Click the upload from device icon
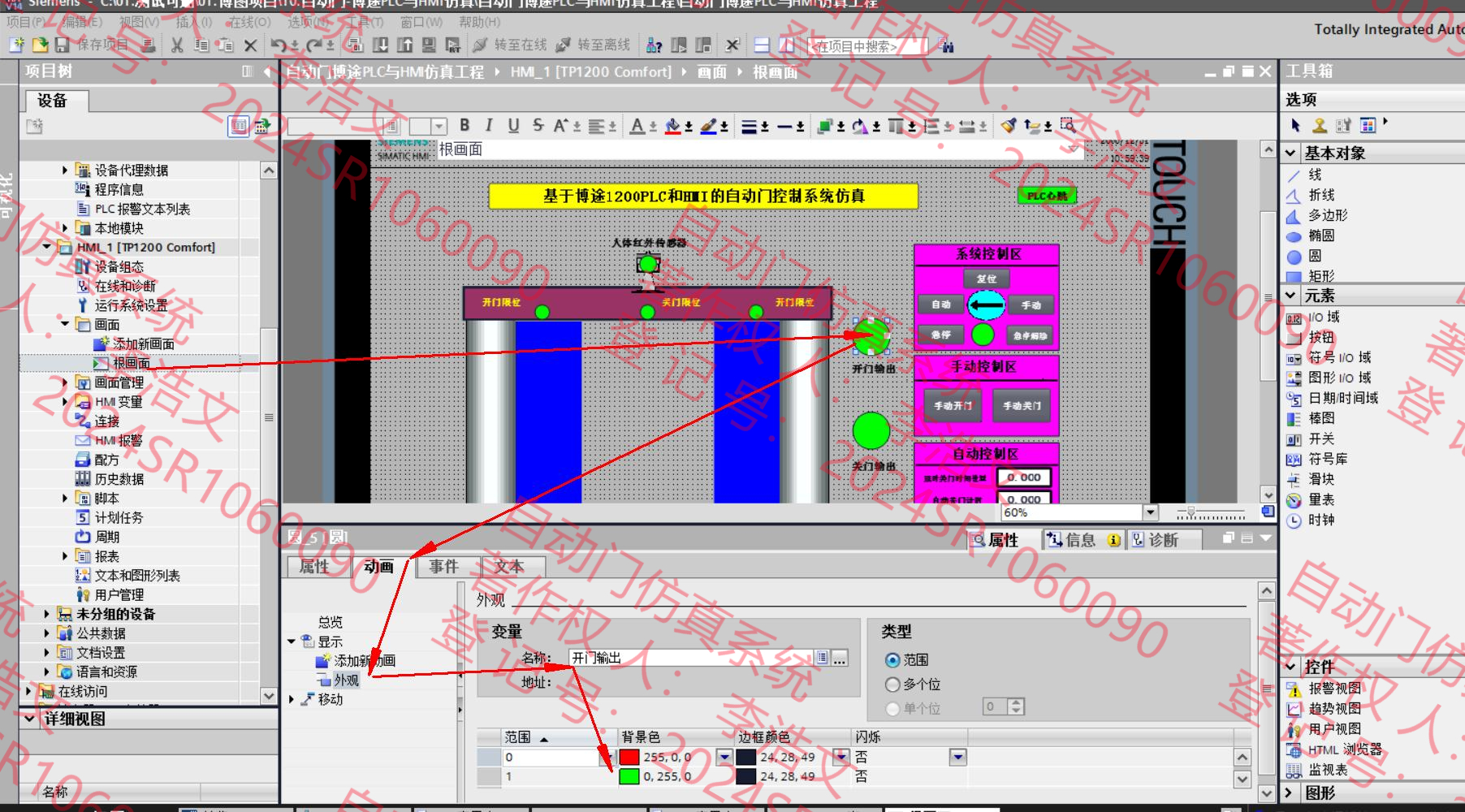 [x=404, y=45]
